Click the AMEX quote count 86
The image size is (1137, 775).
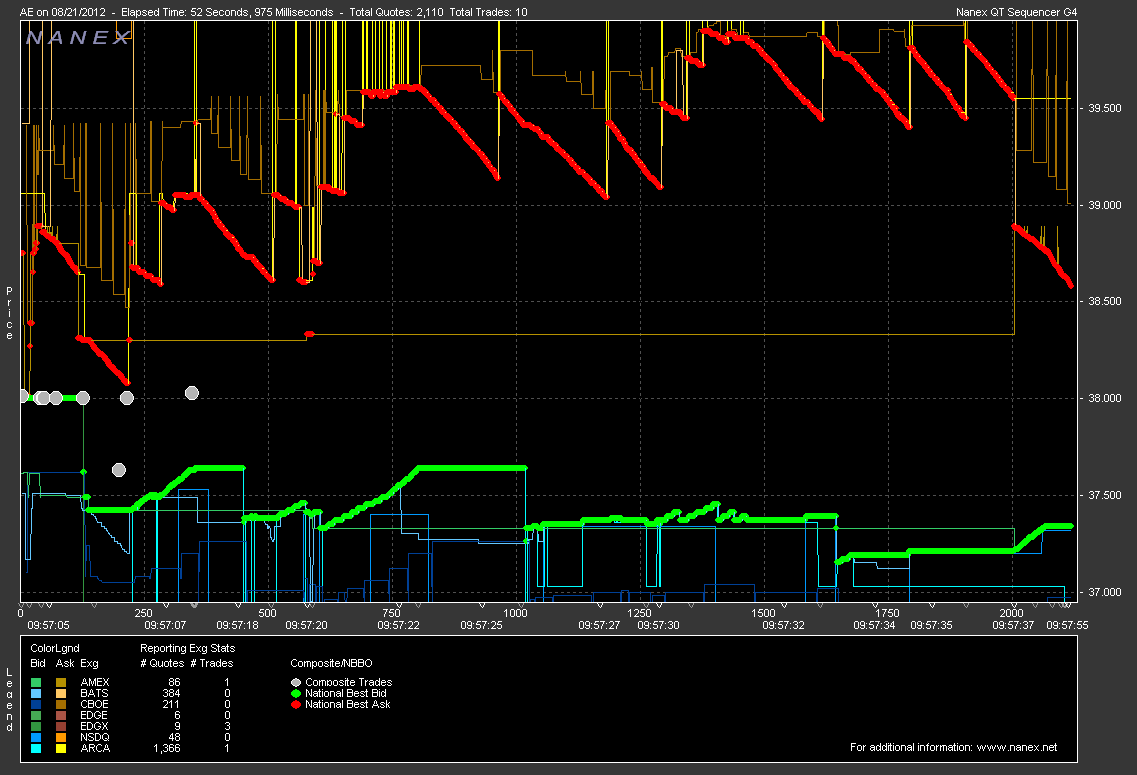coord(174,682)
